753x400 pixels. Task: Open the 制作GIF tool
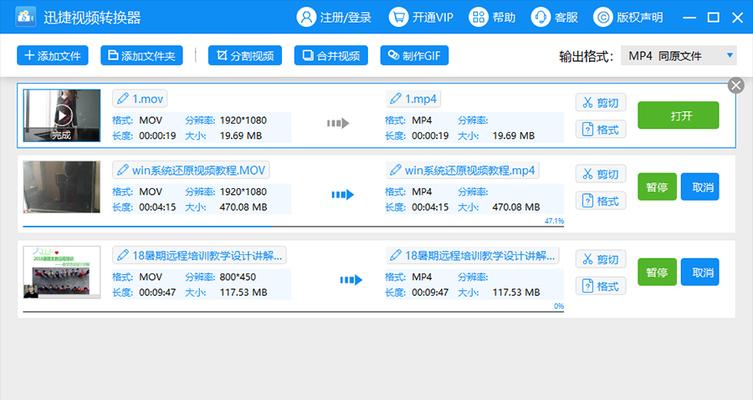click(414, 56)
